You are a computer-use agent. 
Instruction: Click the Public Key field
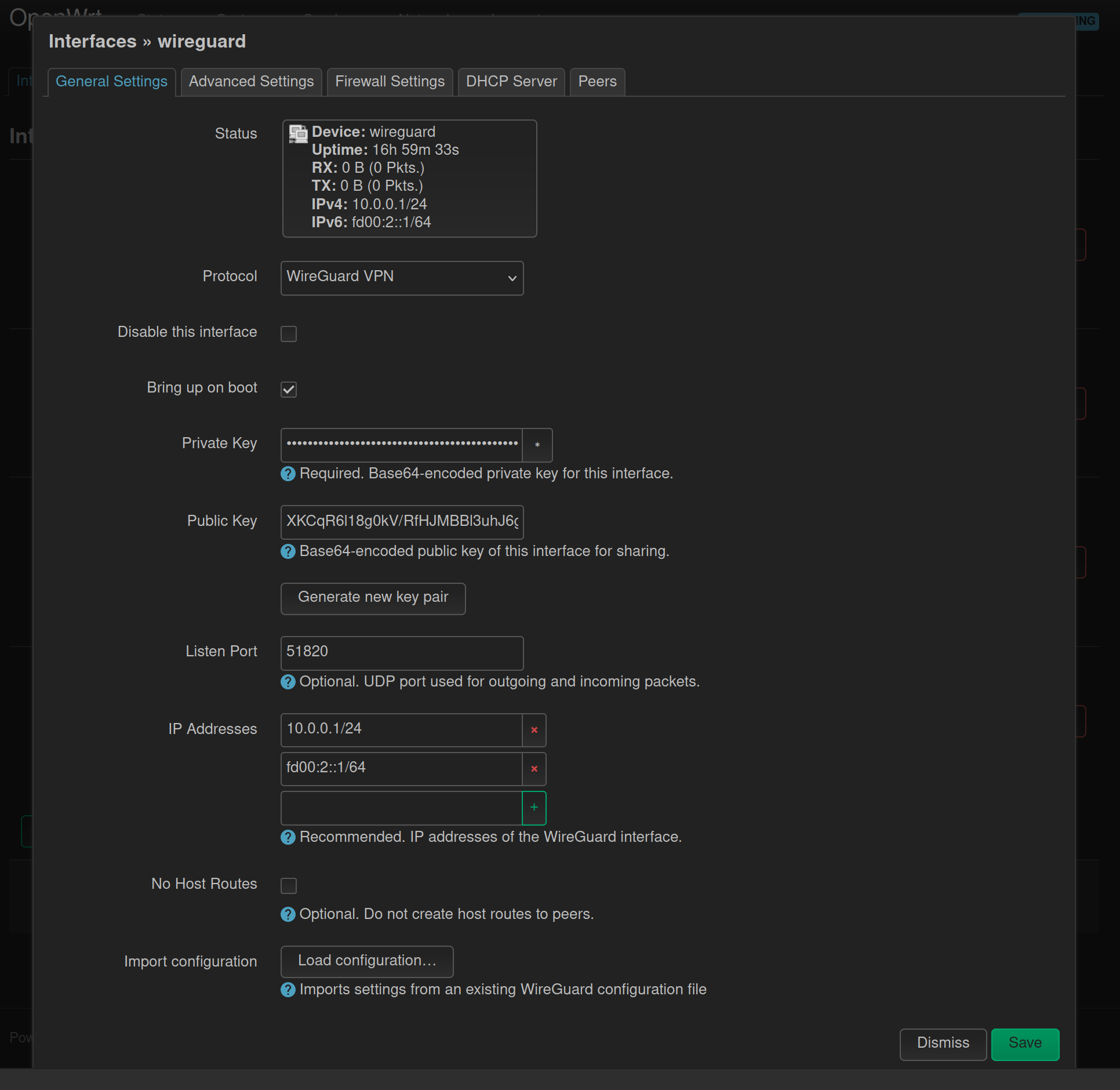pyautogui.click(x=402, y=522)
